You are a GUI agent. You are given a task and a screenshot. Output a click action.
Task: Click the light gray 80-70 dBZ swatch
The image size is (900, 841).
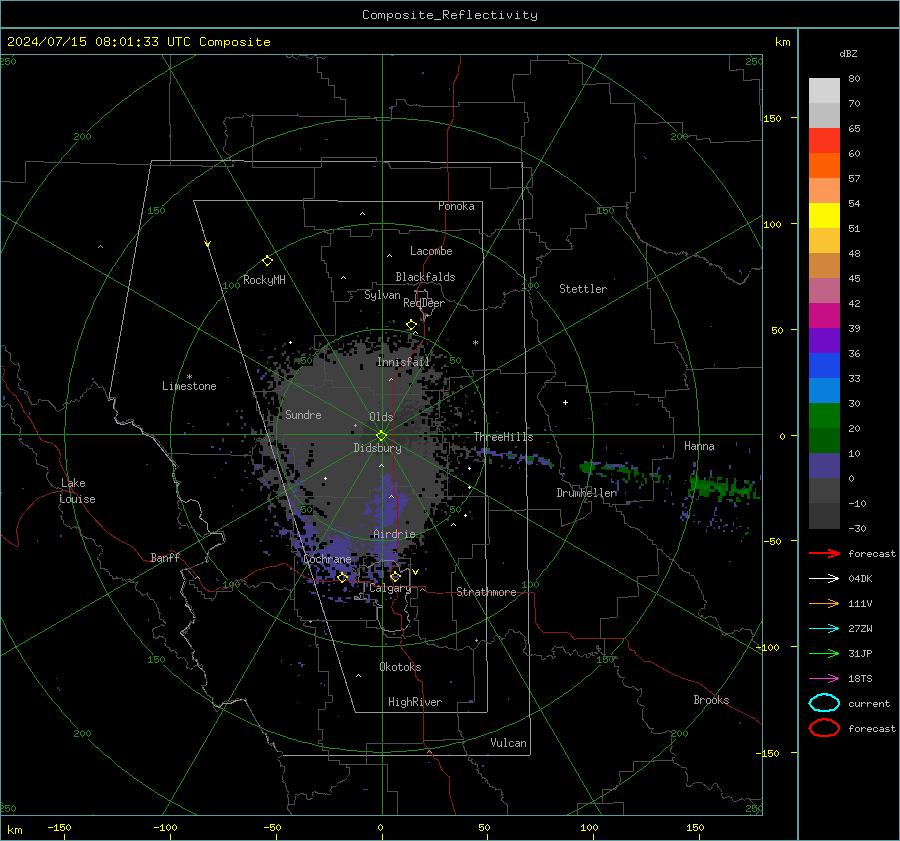tap(824, 91)
